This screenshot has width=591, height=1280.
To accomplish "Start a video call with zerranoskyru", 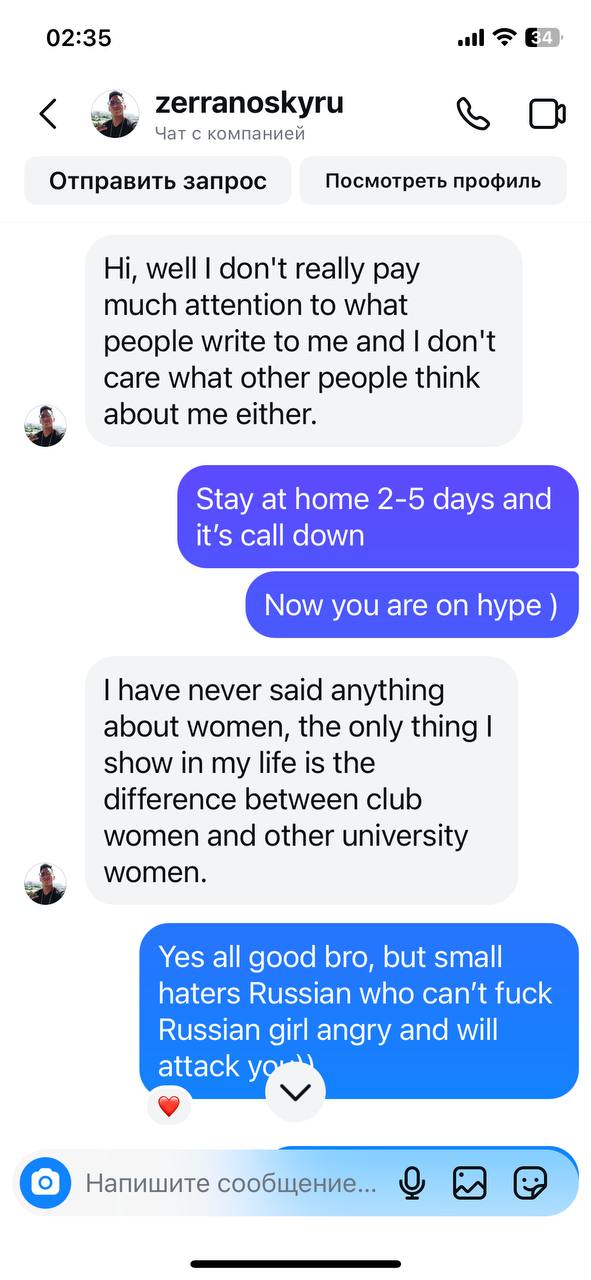I will click(547, 114).
